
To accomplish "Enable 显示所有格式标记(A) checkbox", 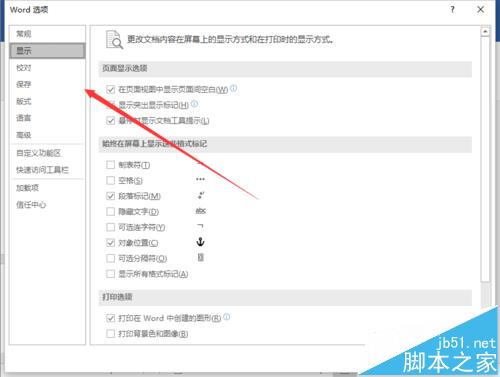I will click(110, 274).
